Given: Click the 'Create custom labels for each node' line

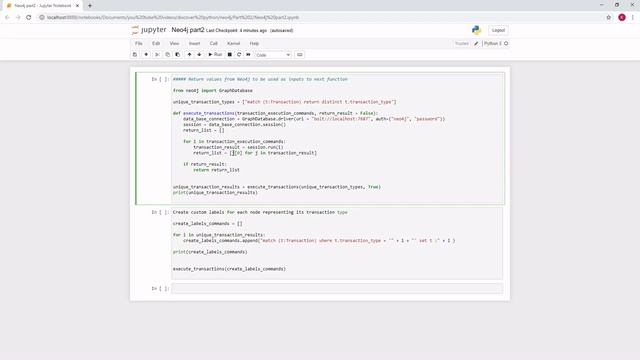Looking at the screenshot, I should click(x=260, y=212).
